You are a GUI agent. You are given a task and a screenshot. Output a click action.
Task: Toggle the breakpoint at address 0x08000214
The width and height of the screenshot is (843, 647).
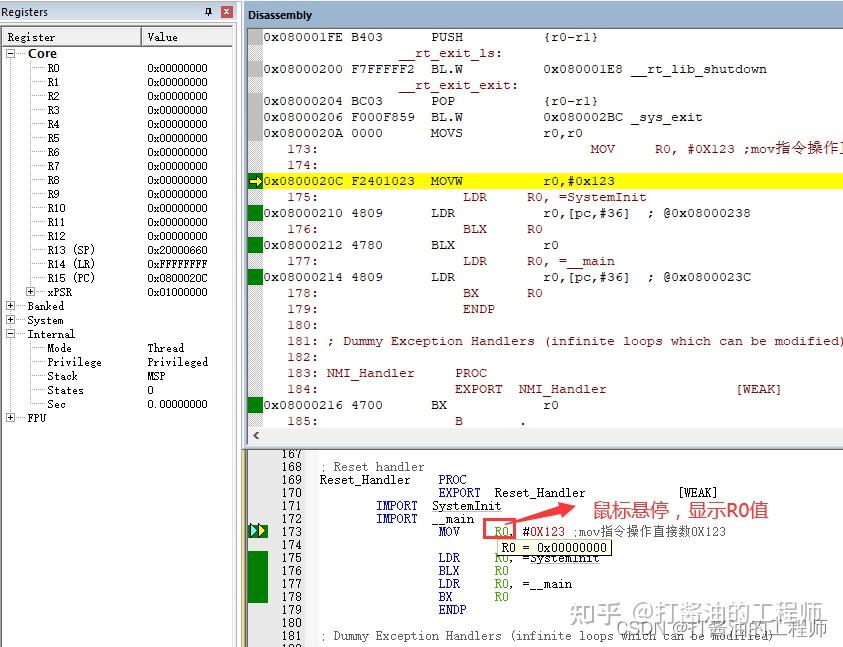(x=253, y=277)
